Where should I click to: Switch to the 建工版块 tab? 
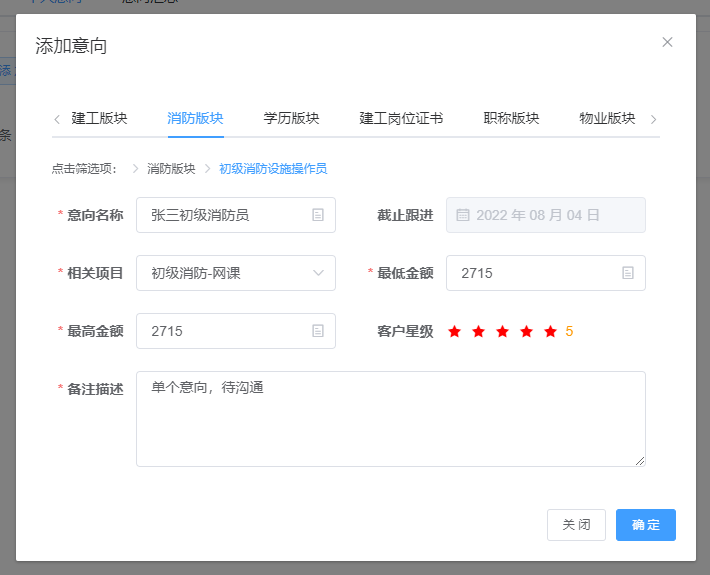point(100,118)
